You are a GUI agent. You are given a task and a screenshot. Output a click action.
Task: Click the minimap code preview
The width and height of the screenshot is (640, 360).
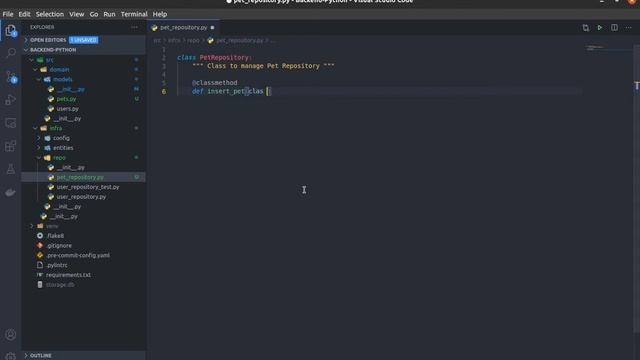point(595,48)
